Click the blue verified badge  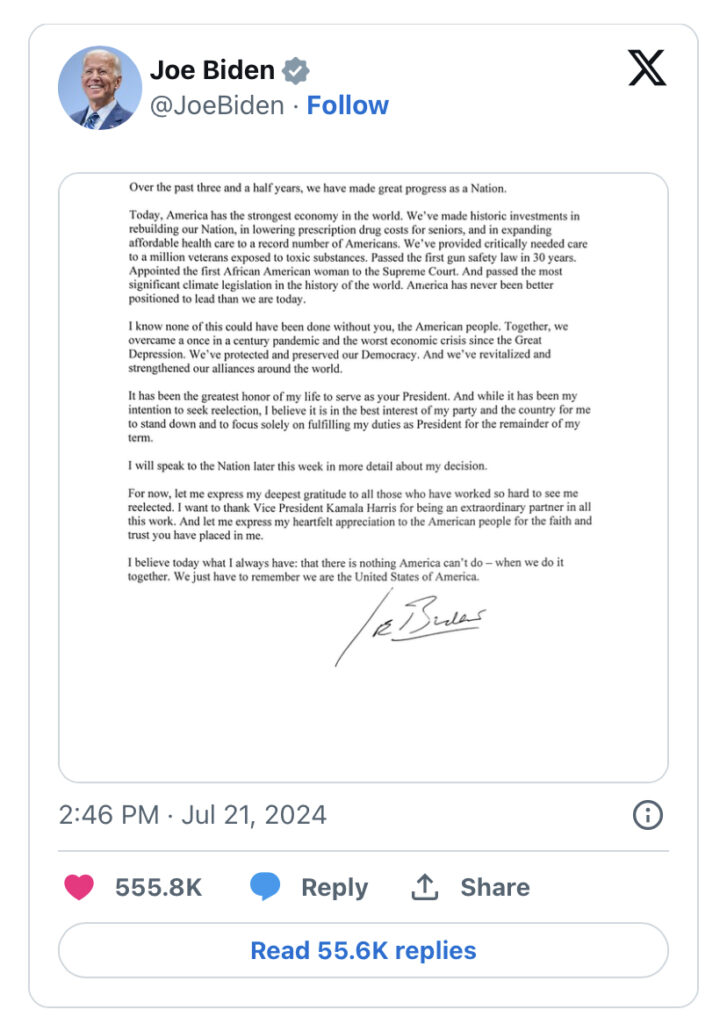(x=295, y=71)
